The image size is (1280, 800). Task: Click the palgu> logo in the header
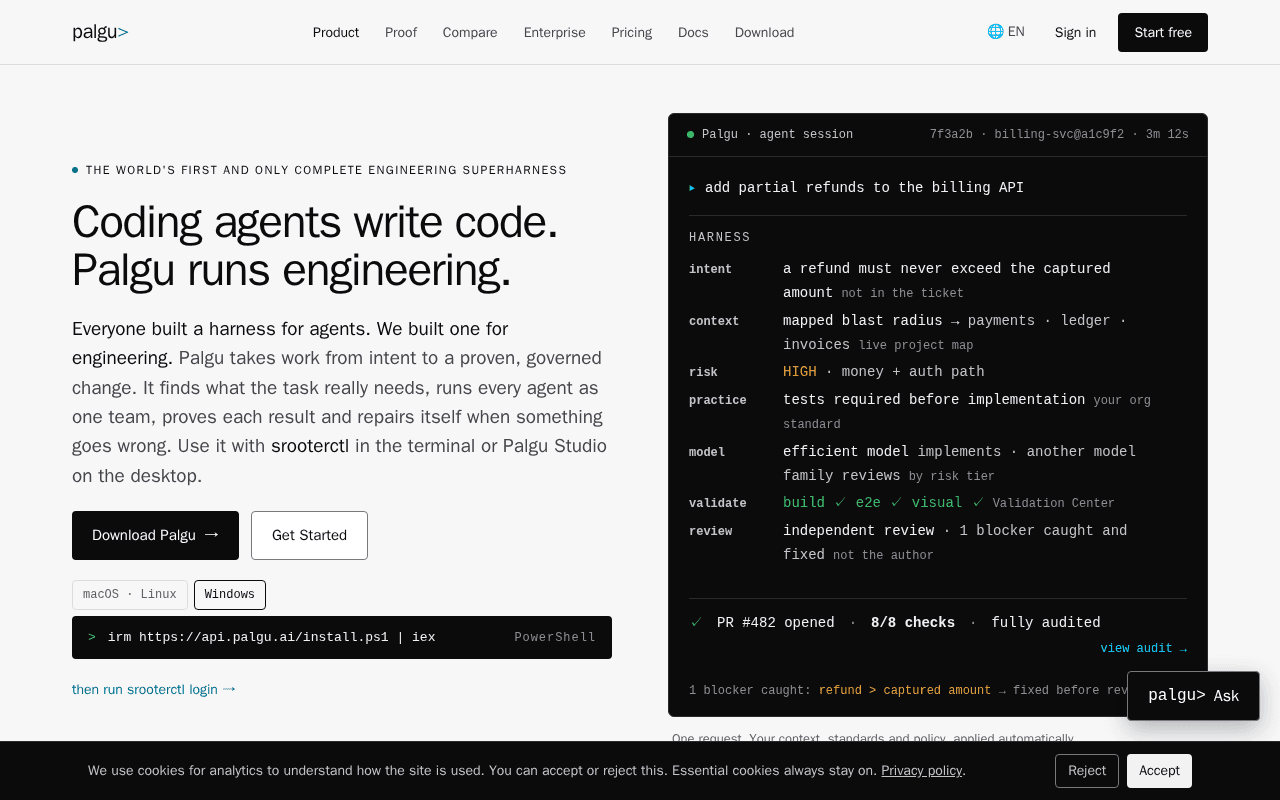coord(100,32)
